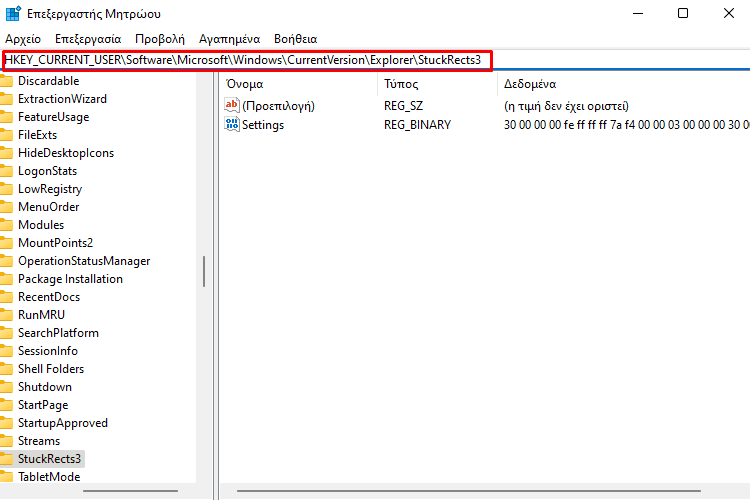Sort by the Δεδομένα column header
Image resolution: width=750 pixels, height=500 pixels.
[x=624, y=84]
